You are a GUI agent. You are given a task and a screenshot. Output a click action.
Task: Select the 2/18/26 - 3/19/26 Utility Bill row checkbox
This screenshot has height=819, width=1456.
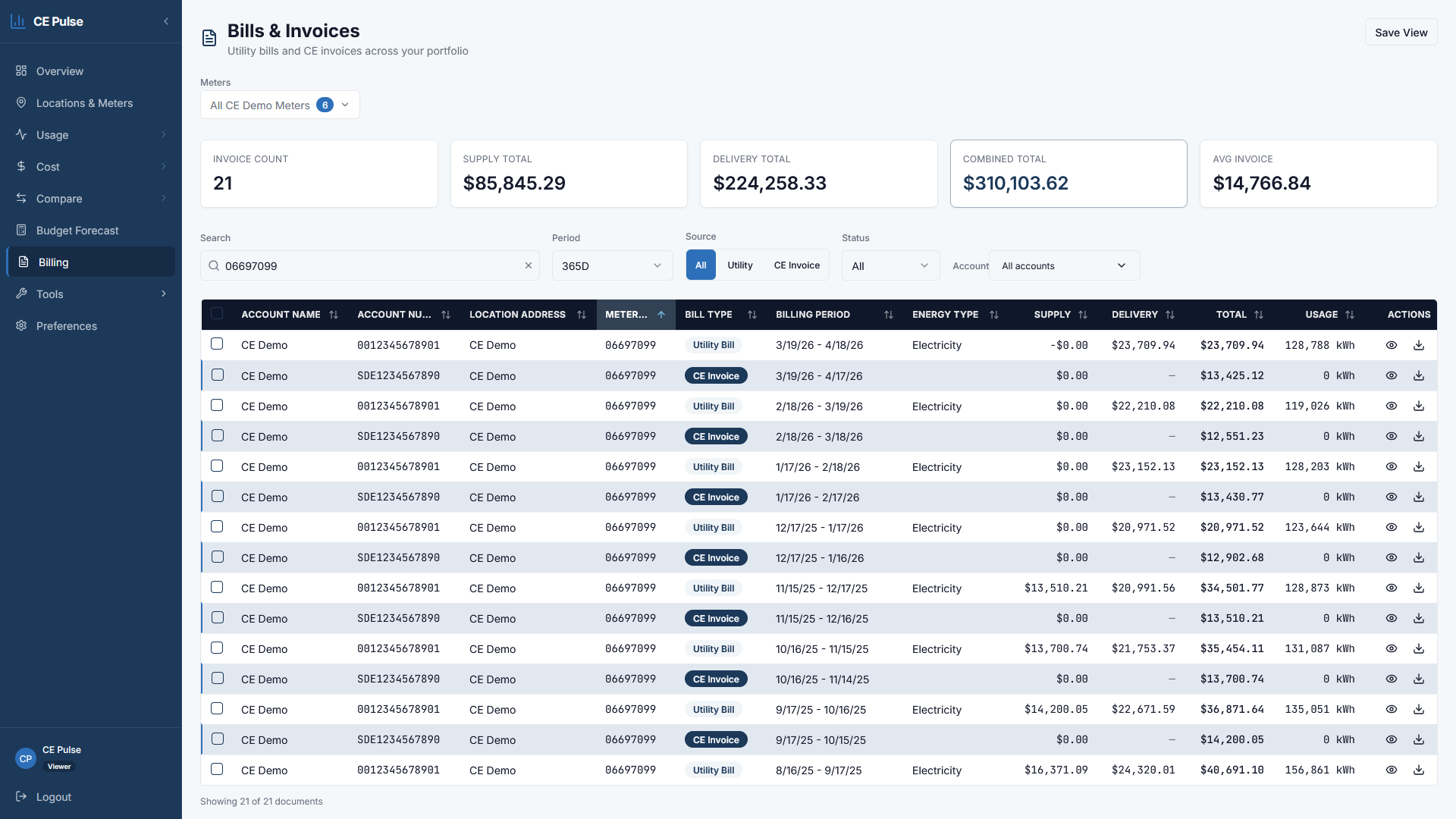(217, 406)
